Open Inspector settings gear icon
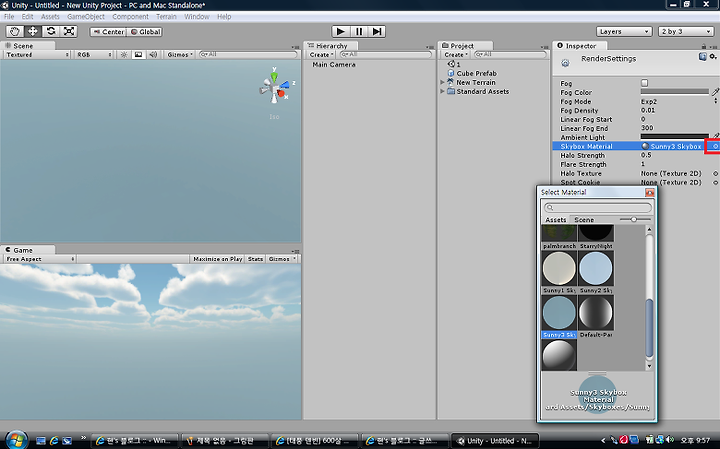720x449 pixels. click(x=713, y=56)
